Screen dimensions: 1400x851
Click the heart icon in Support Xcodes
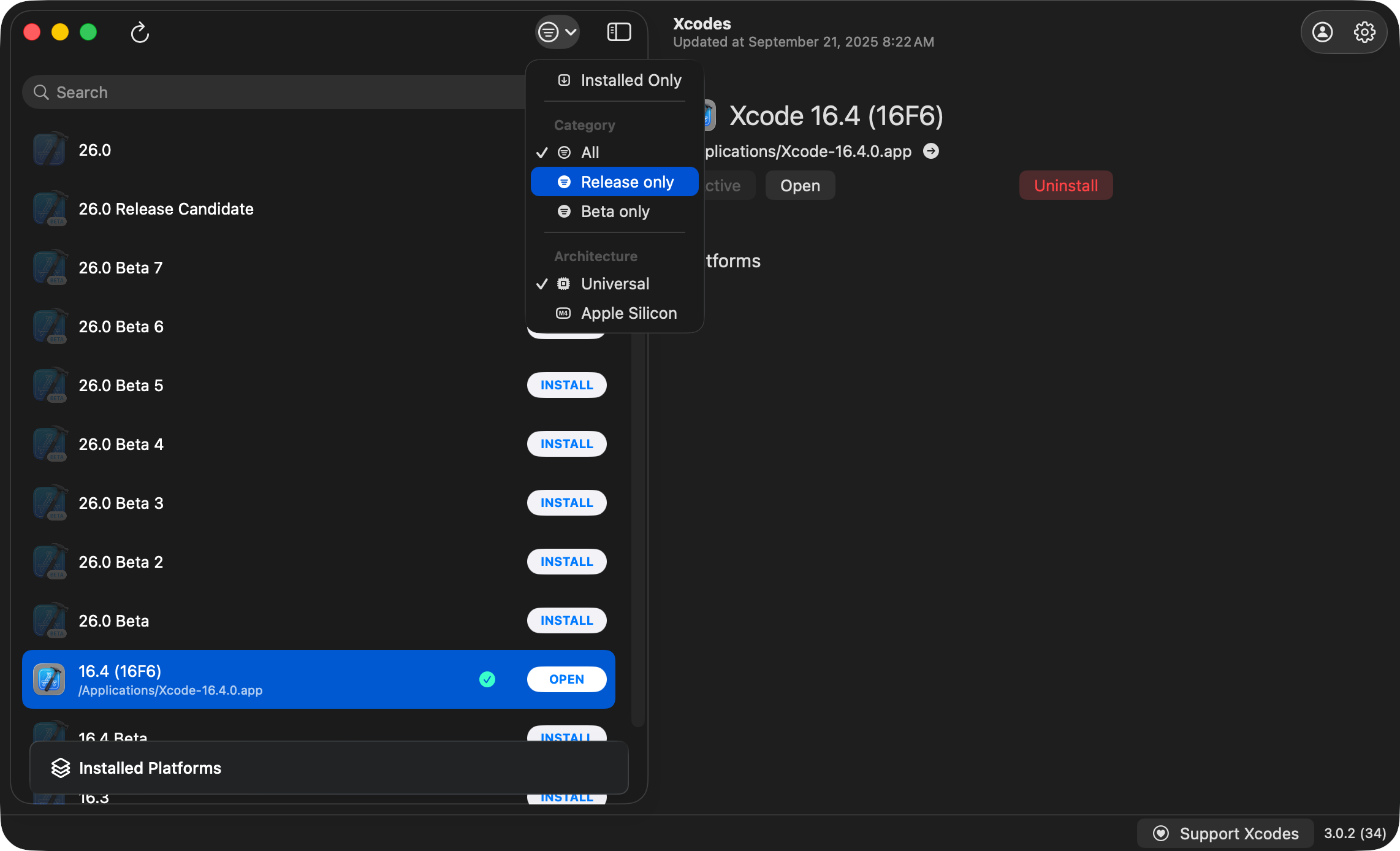(1160, 833)
